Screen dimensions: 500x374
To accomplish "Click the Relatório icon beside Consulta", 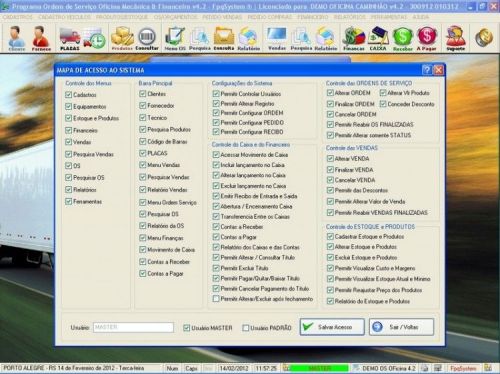I will coord(248,38).
